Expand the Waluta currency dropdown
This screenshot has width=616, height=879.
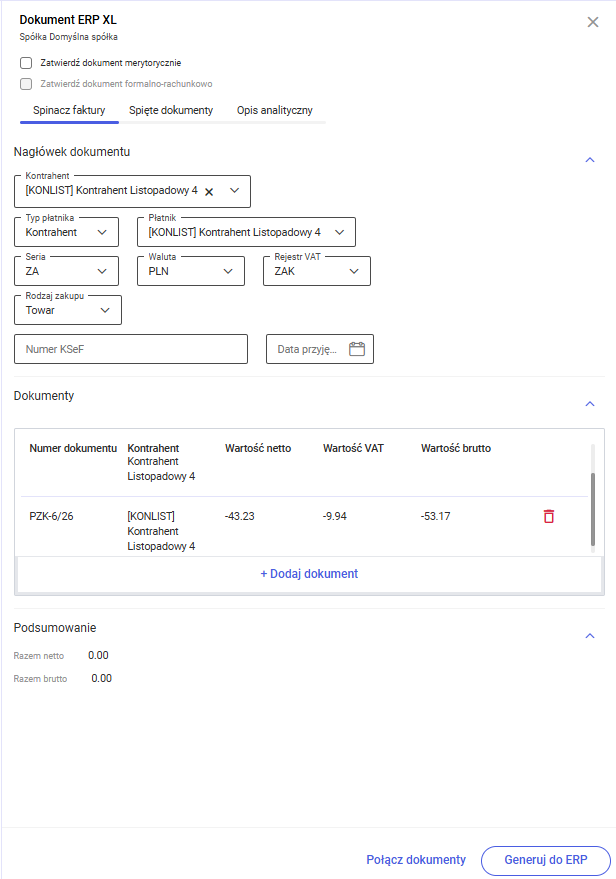189,271
